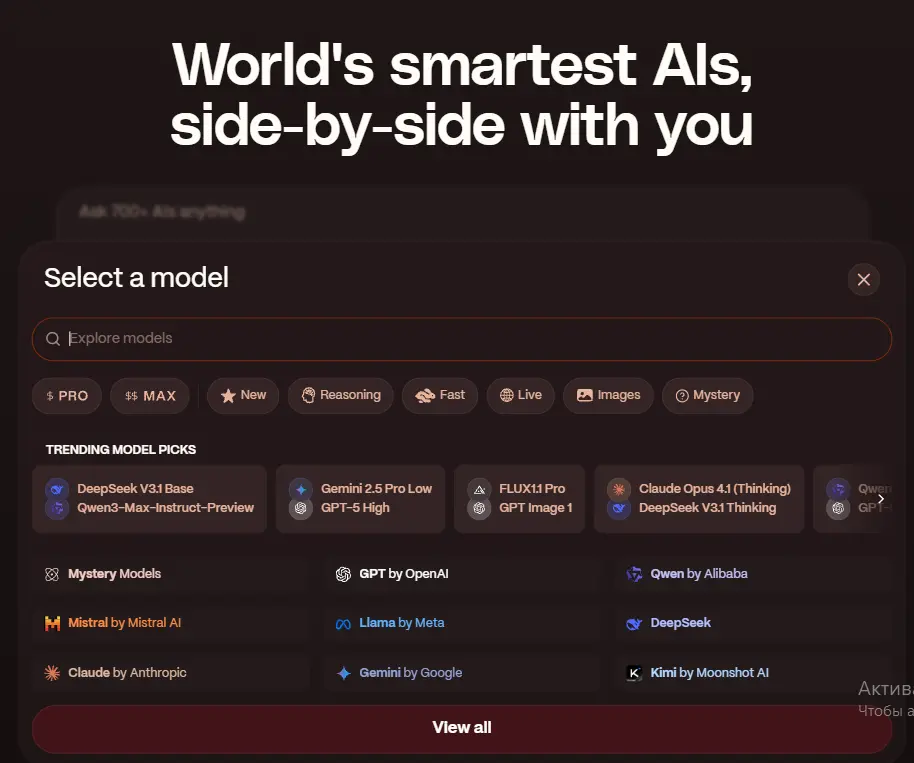This screenshot has width=914, height=763.
Task: Click the magnifier icon in search field
Action: point(52,339)
